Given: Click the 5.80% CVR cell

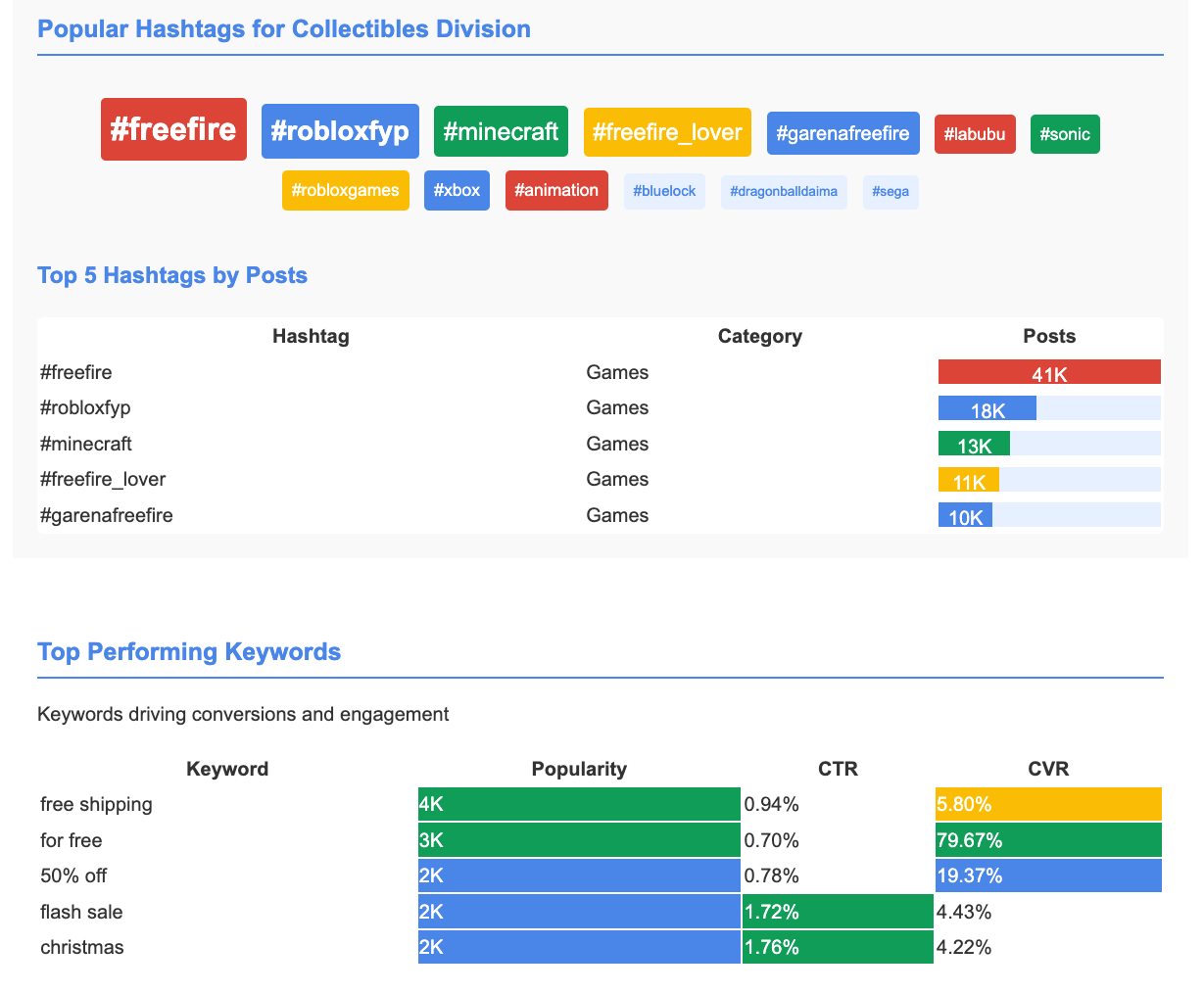Looking at the screenshot, I should pos(1048,804).
